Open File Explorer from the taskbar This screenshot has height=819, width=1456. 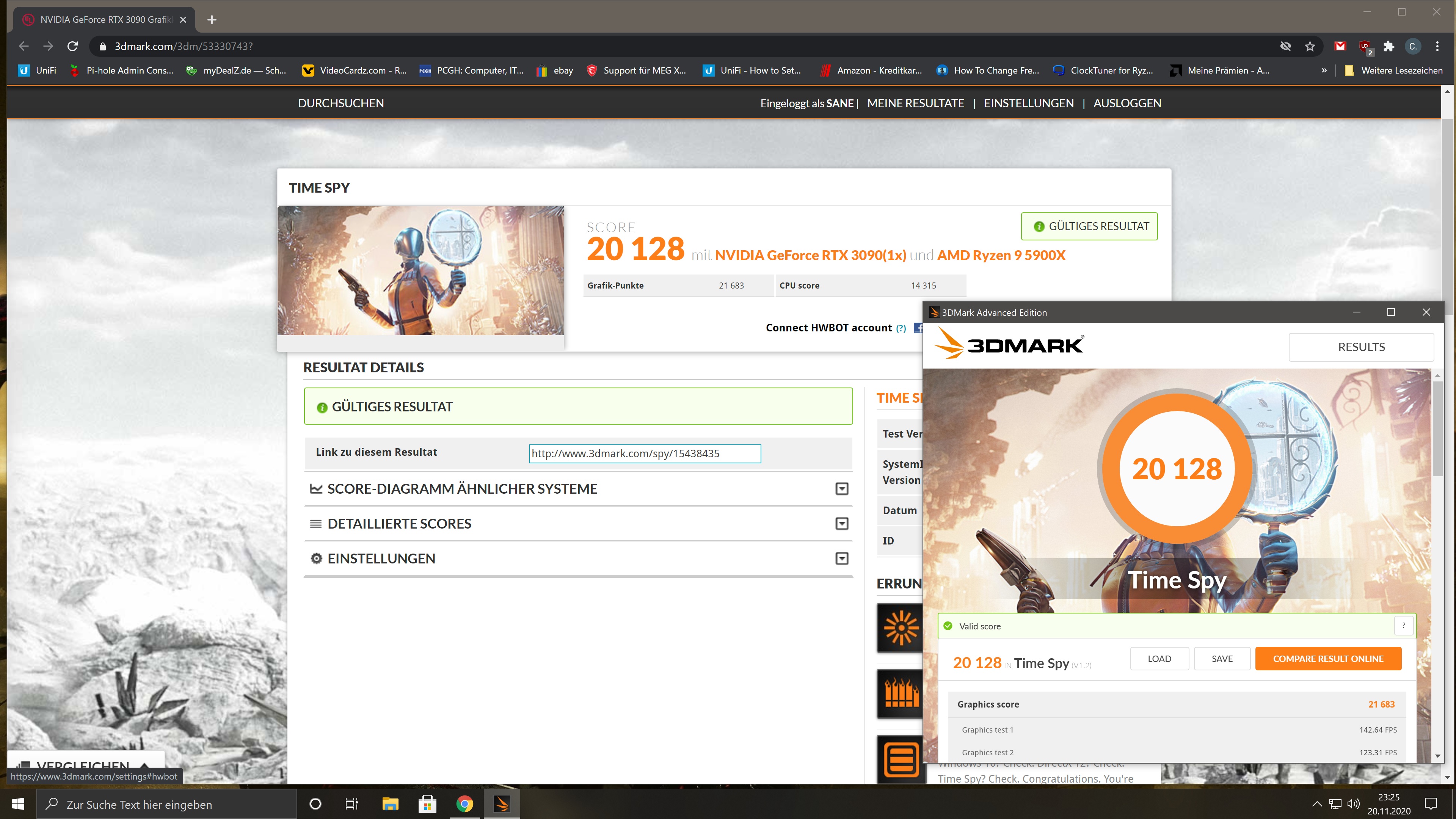click(x=390, y=804)
